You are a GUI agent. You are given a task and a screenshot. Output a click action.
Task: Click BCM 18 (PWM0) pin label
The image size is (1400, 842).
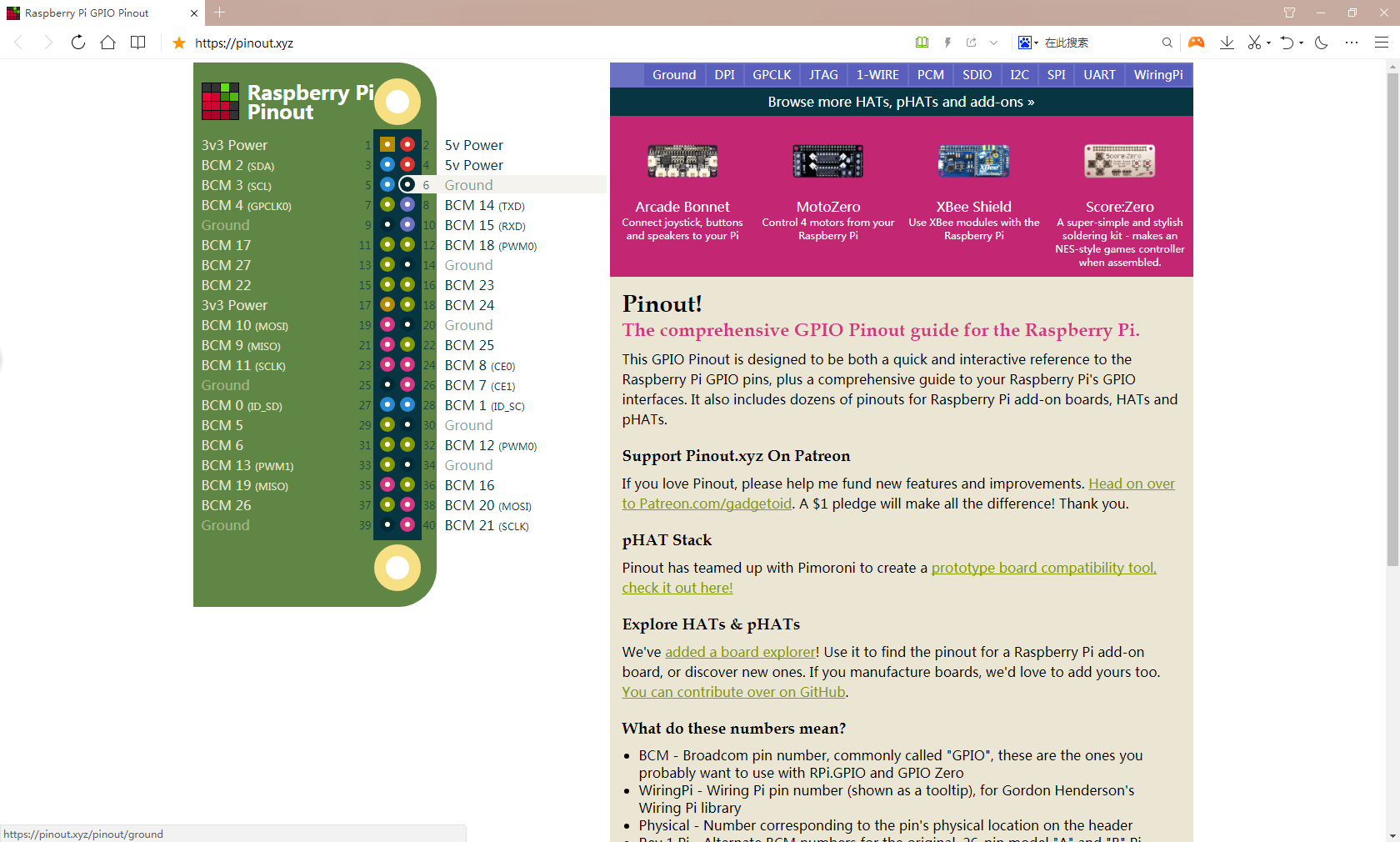tap(490, 245)
